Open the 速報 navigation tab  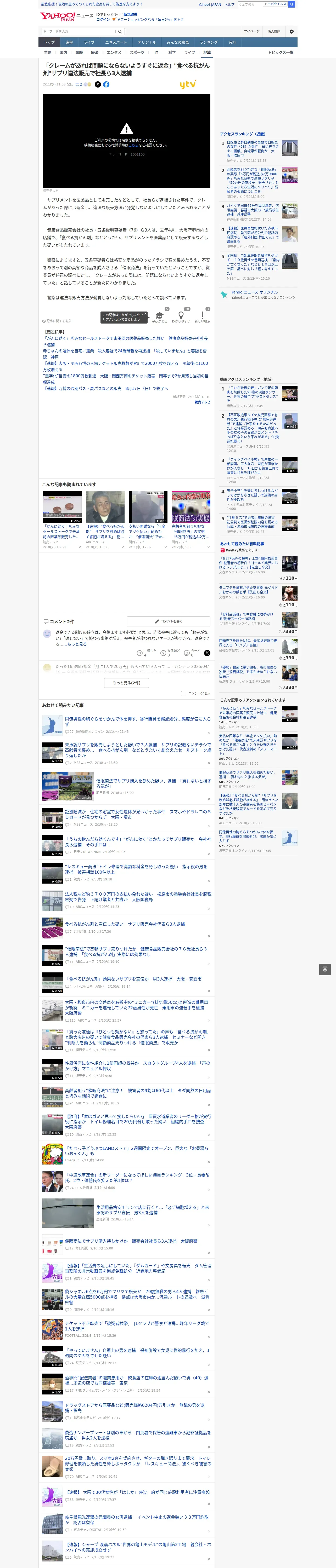[69, 43]
